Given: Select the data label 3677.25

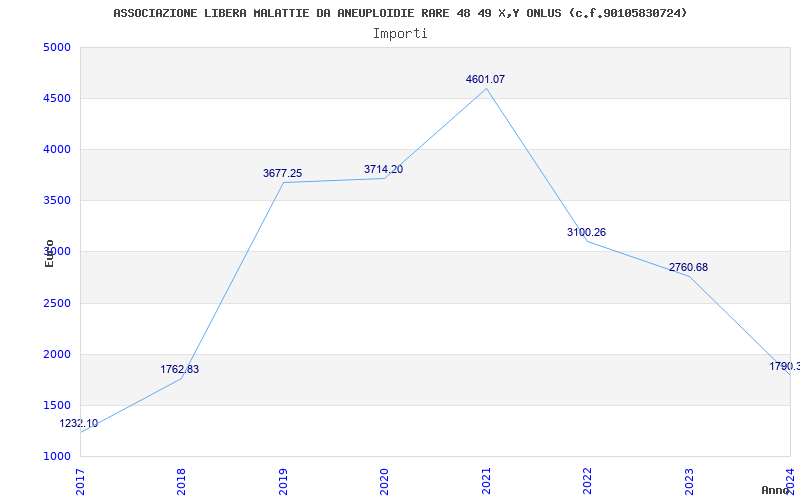Looking at the screenshot, I should 283,173.
